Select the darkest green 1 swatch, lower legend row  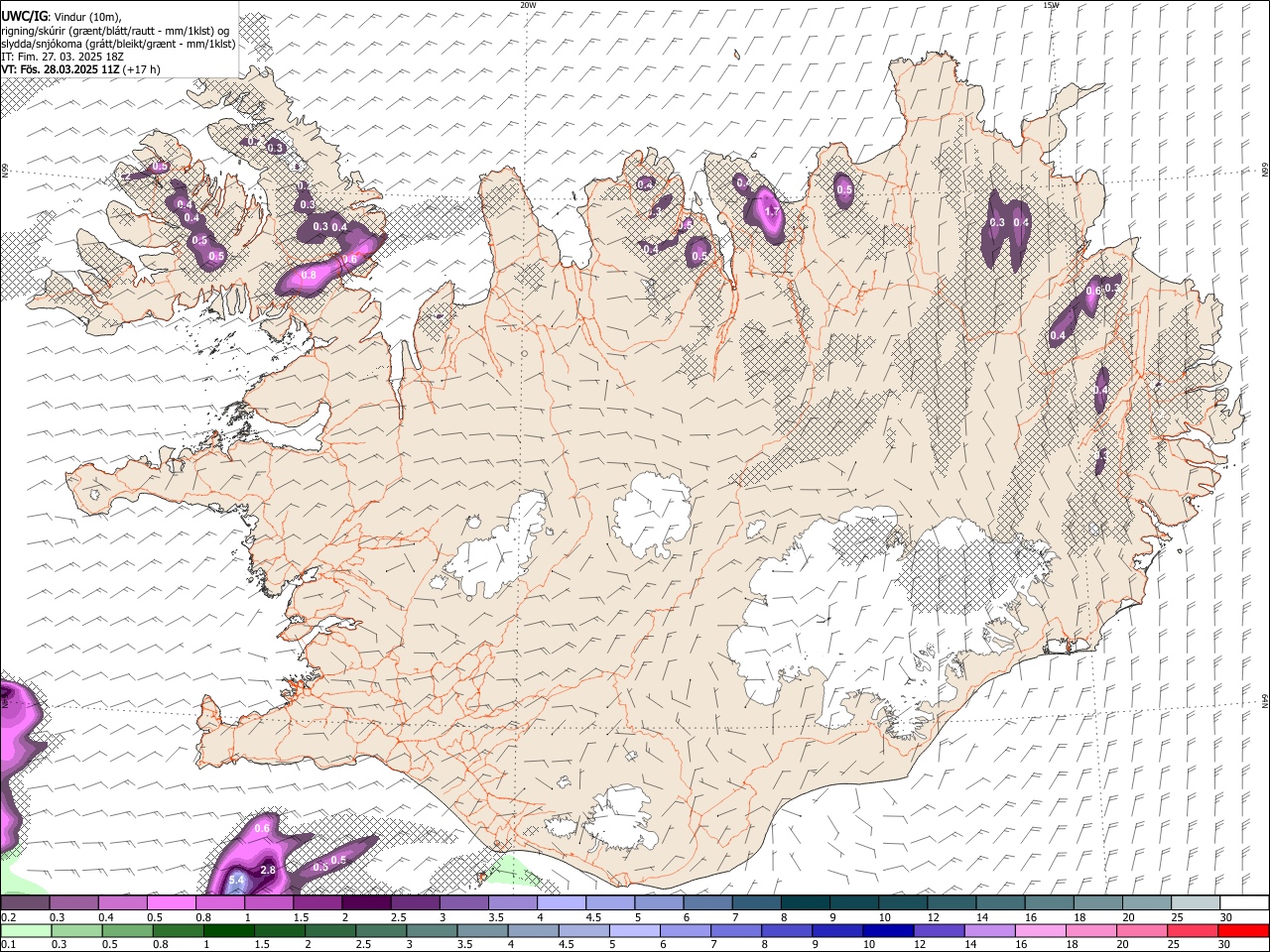pyautogui.click(x=228, y=930)
